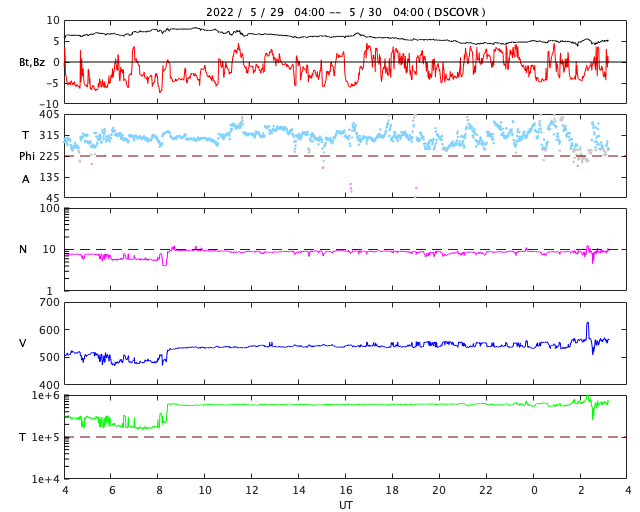Viewport: 640px width, 512px height.
Task: Click the "-10" tick in the Bt,Bz panel
Action: click(50, 105)
